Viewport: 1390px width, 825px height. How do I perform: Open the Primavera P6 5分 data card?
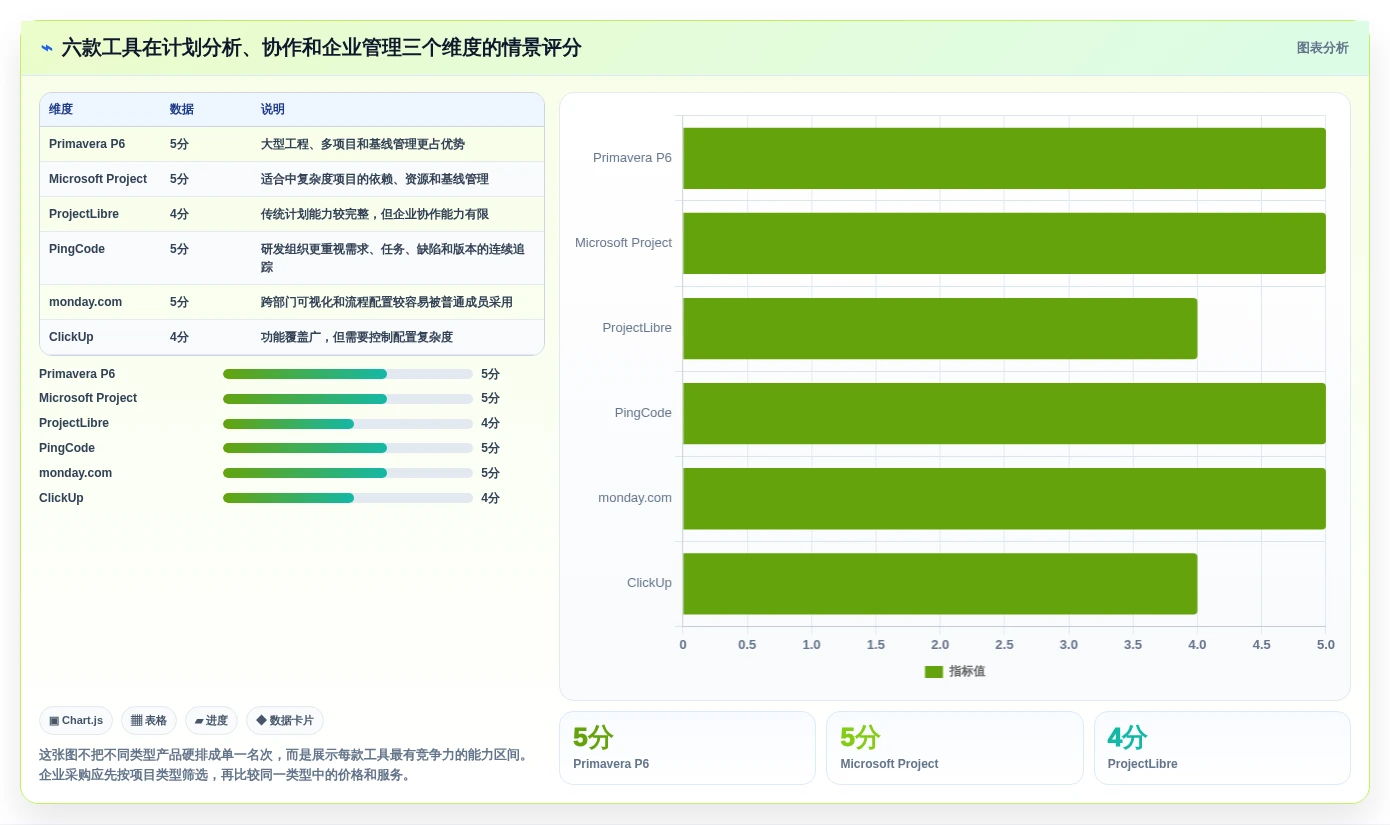pyautogui.click(x=687, y=748)
